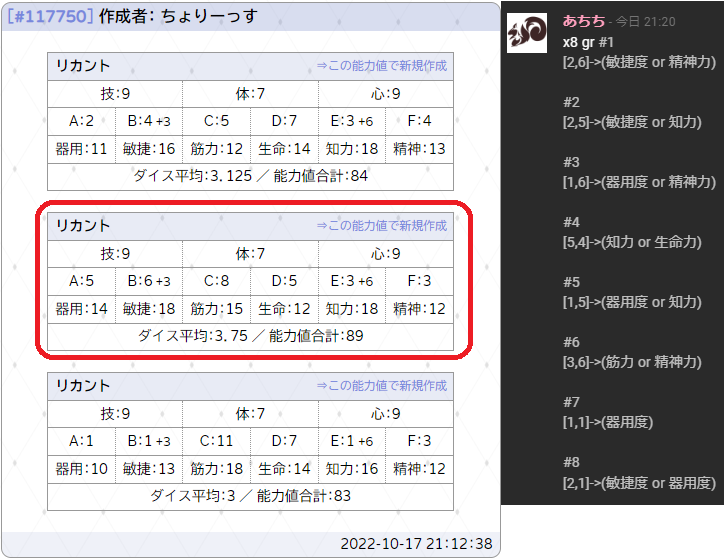724x558 pixels.
Task: Click the 敏捷:18 cell in highlighted table
Action: click(149, 309)
